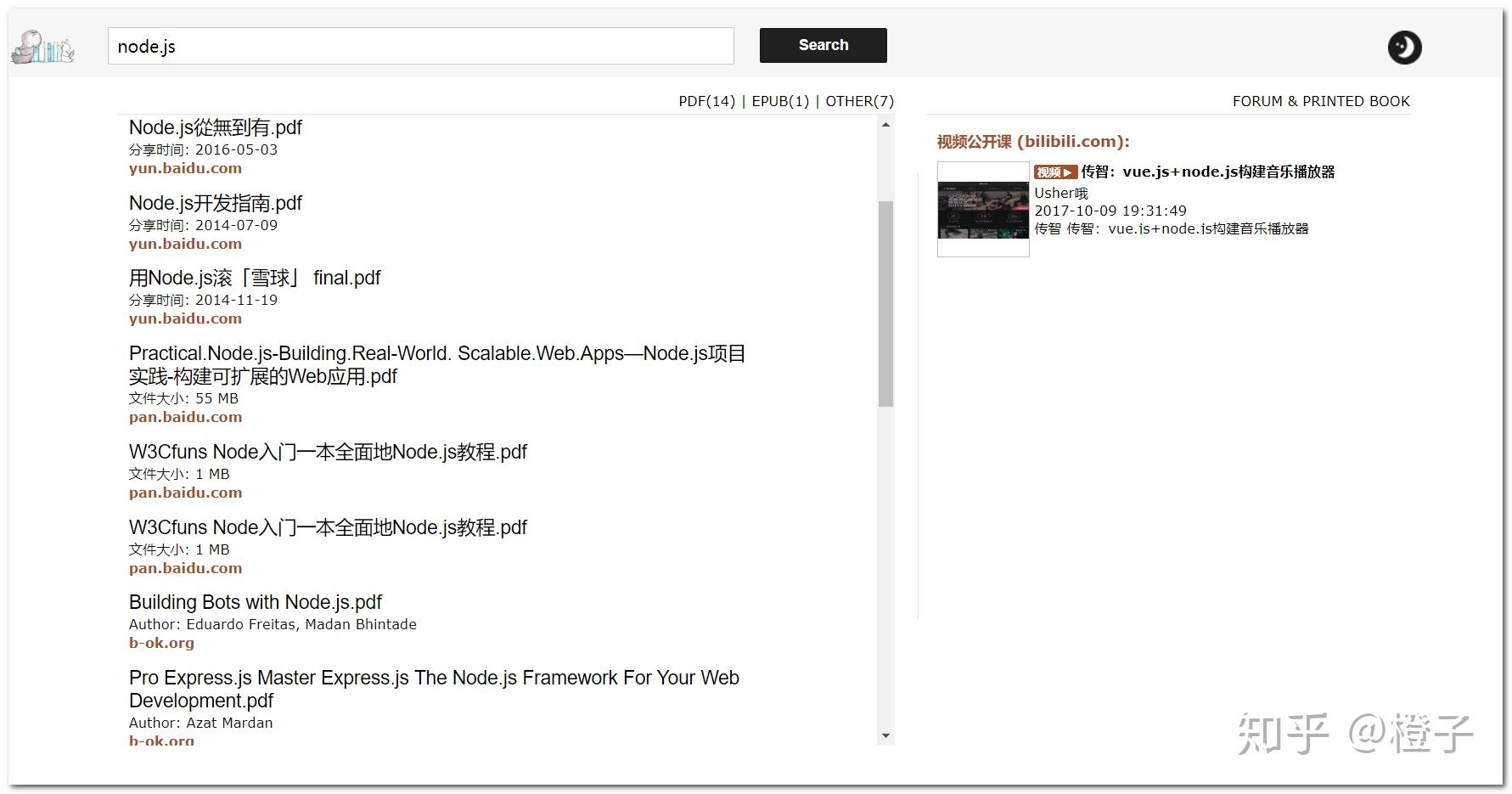Click pan.baidu.com under Practical.Node.js result
This screenshot has width=1512, height=794.
point(185,417)
